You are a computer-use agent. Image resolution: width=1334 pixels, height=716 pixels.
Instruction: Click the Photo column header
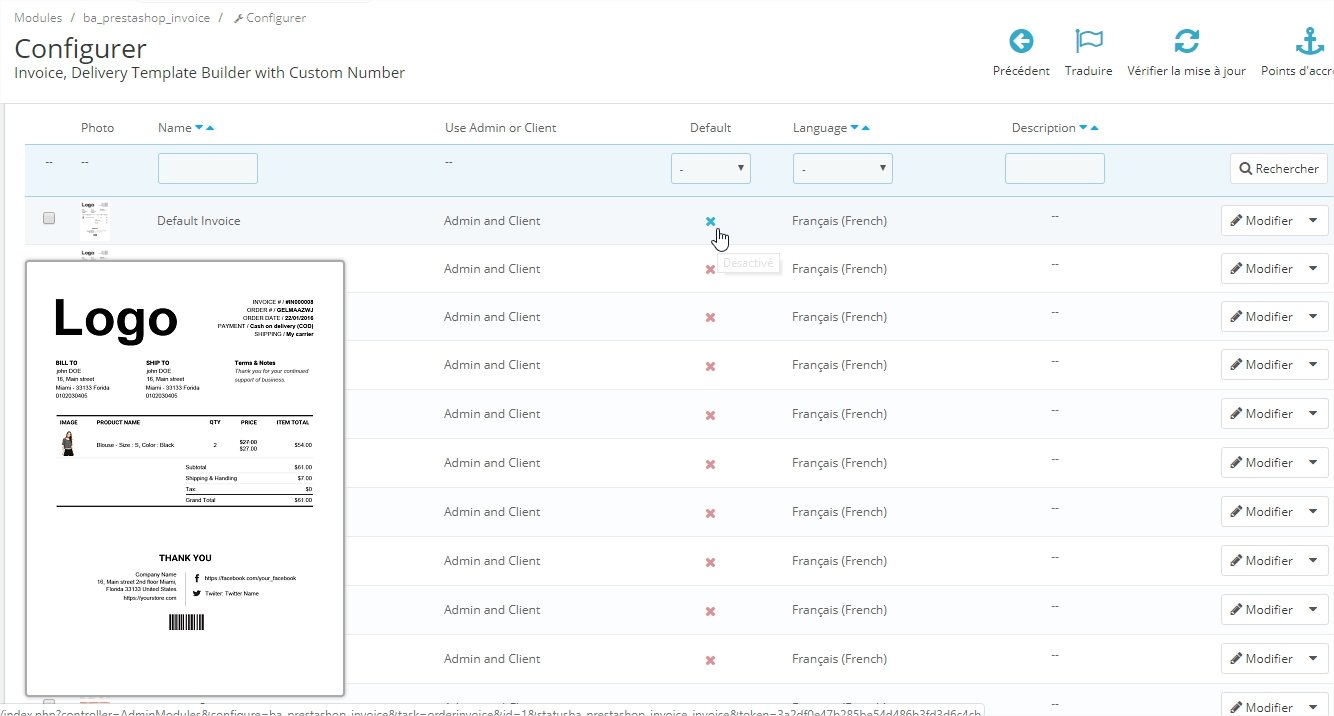point(98,128)
